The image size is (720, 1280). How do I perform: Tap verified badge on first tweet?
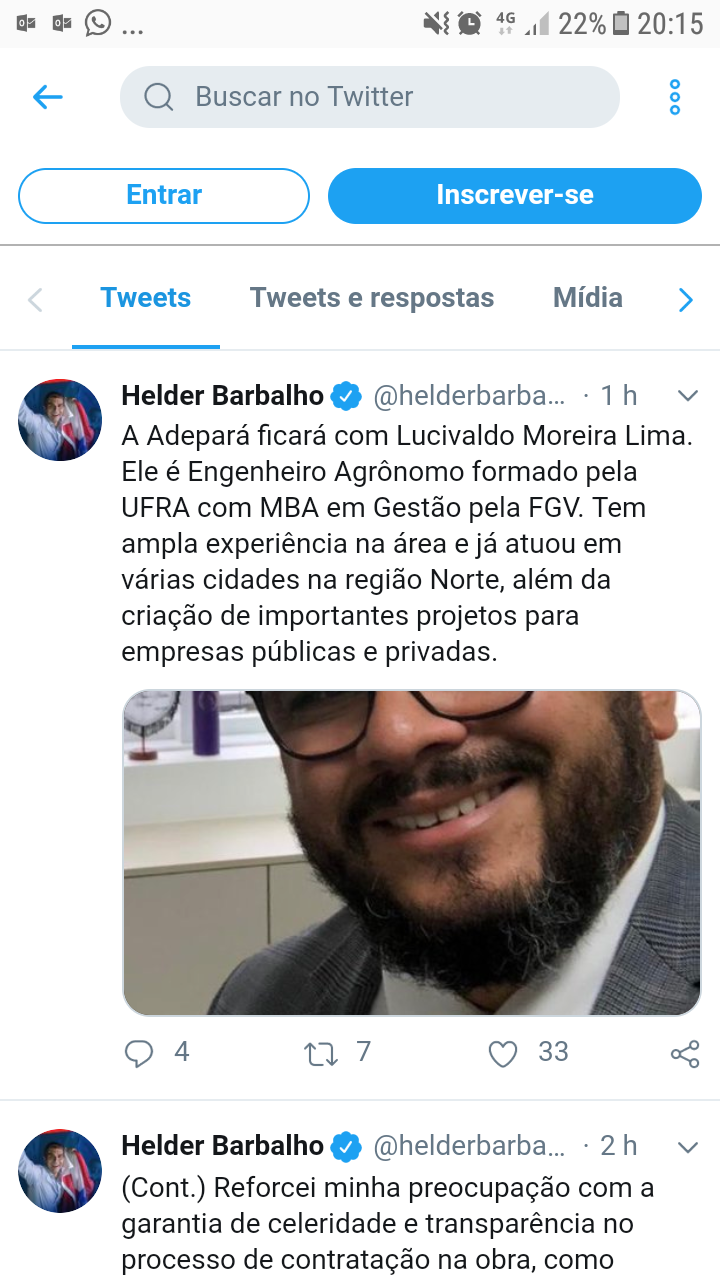[346, 396]
